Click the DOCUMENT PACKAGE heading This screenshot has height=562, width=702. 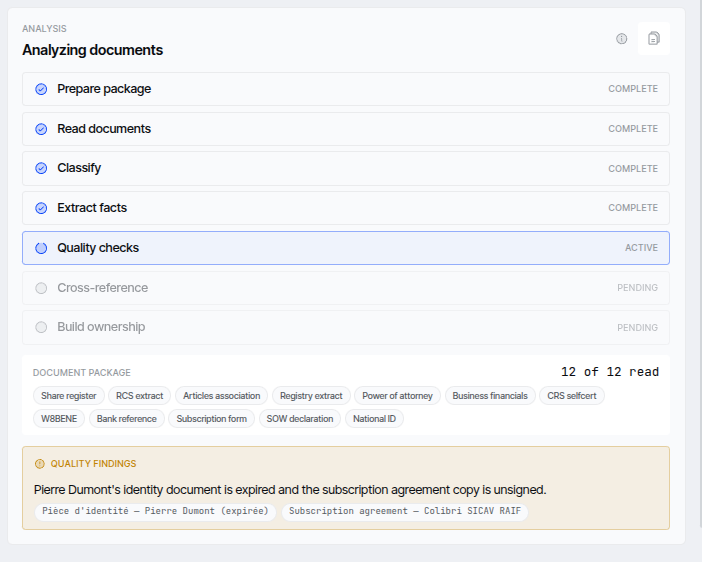pyautogui.click(x=82, y=373)
